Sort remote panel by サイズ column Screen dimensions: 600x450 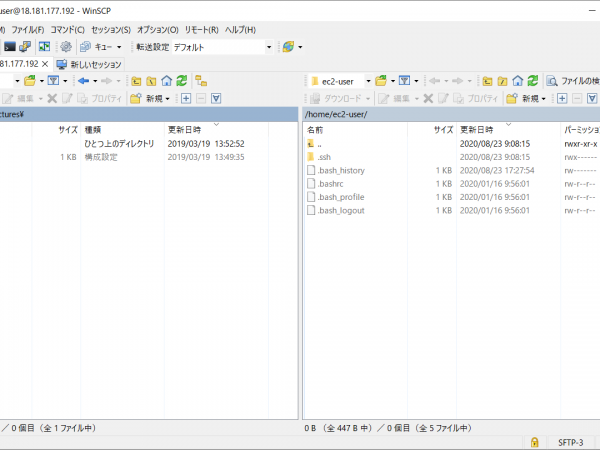click(432, 130)
